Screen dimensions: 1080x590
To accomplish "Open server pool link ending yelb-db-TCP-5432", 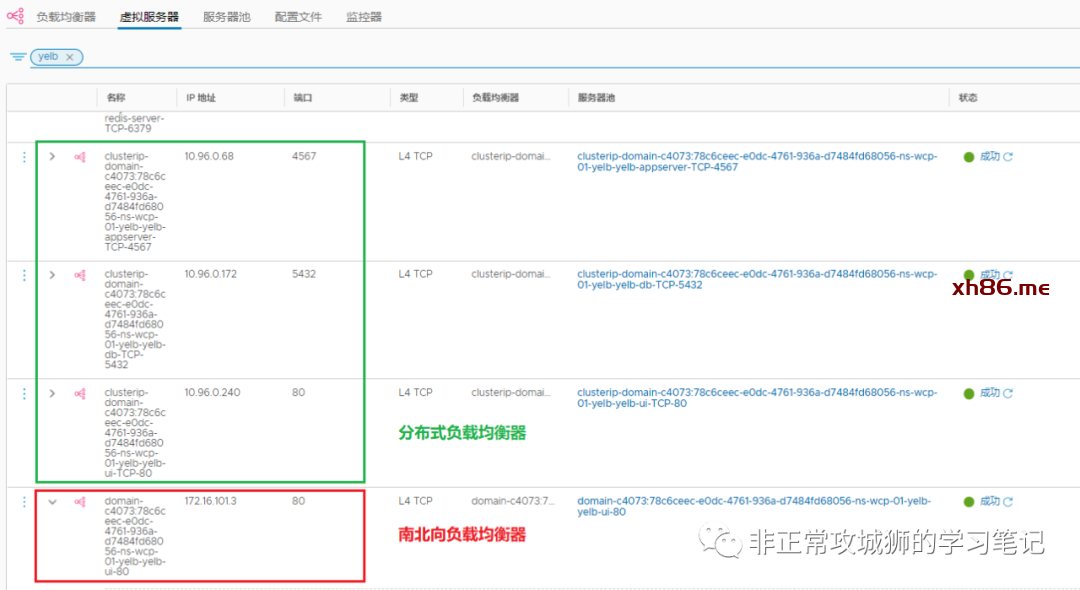I will click(757, 279).
